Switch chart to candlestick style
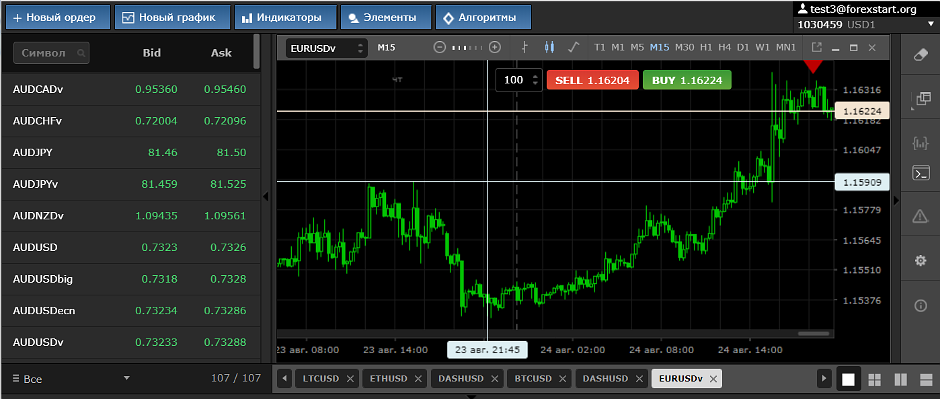The image size is (940, 399). click(550, 47)
